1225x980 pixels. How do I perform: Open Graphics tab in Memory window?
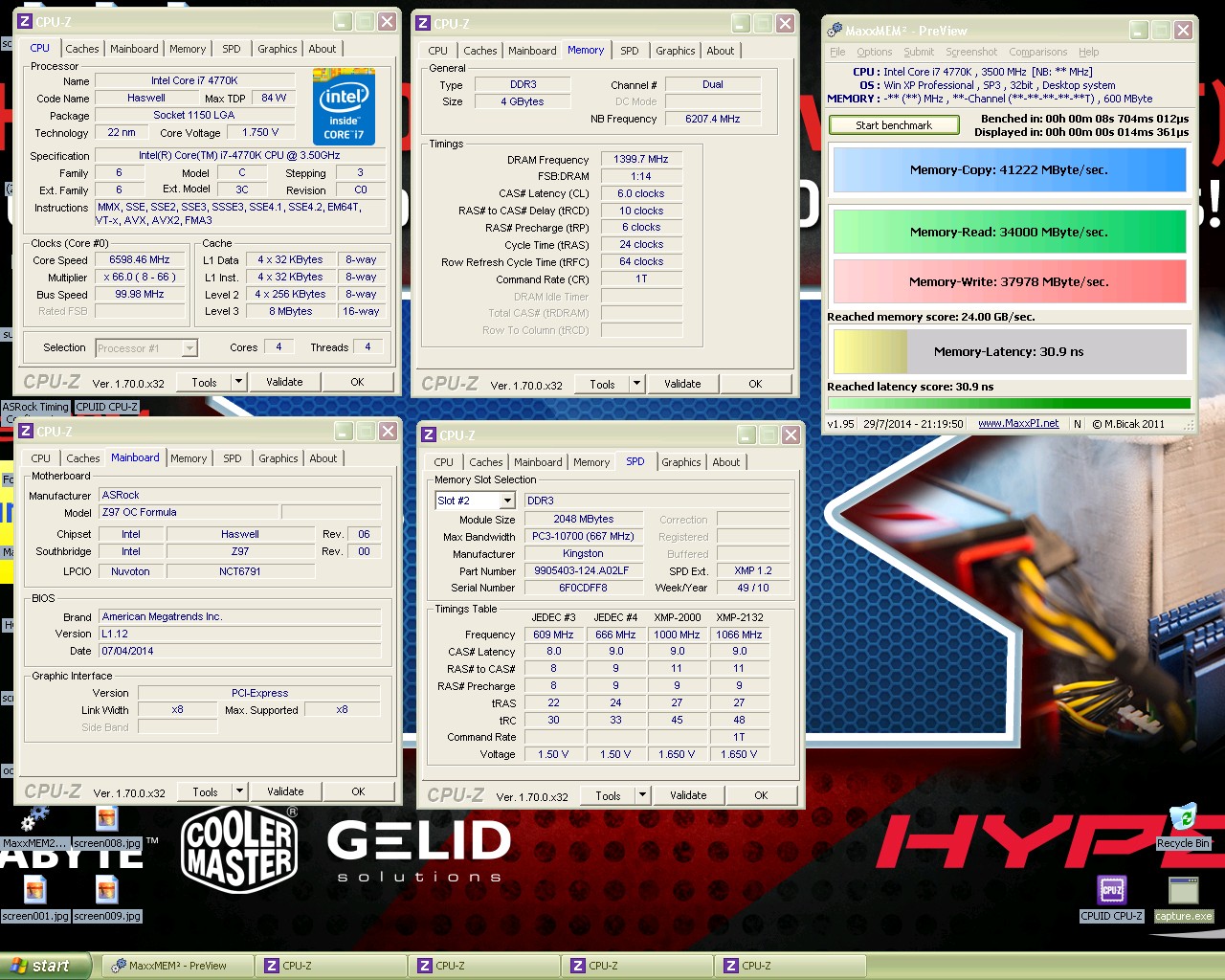pyautogui.click(x=676, y=51)
